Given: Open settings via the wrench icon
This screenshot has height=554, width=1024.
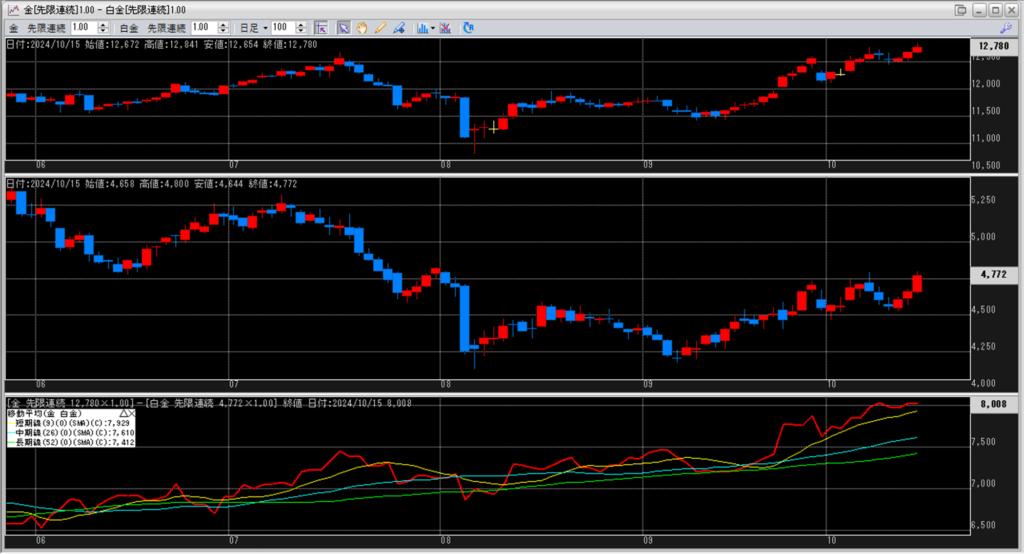Looking at the screenshot, I should pyautogui.click(x=1006, y=27).
